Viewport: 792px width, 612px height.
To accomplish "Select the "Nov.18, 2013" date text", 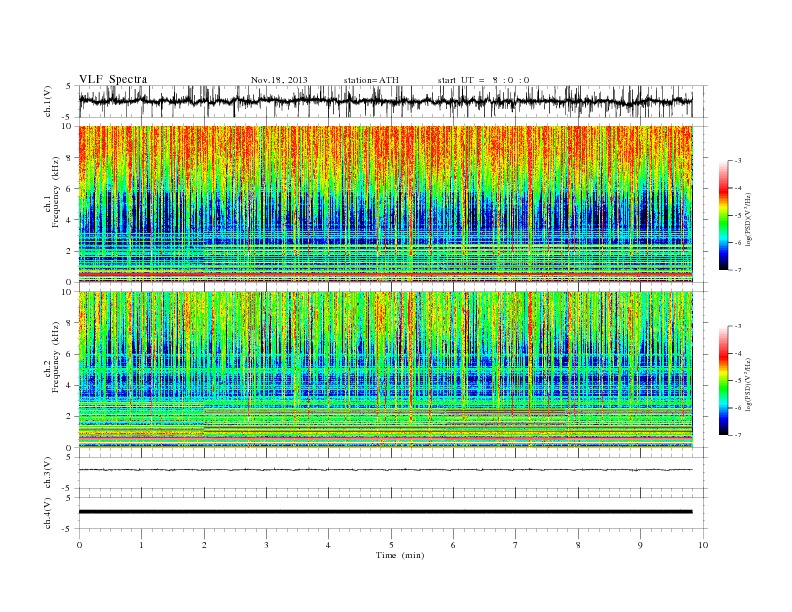I will (x=279, y=80).
